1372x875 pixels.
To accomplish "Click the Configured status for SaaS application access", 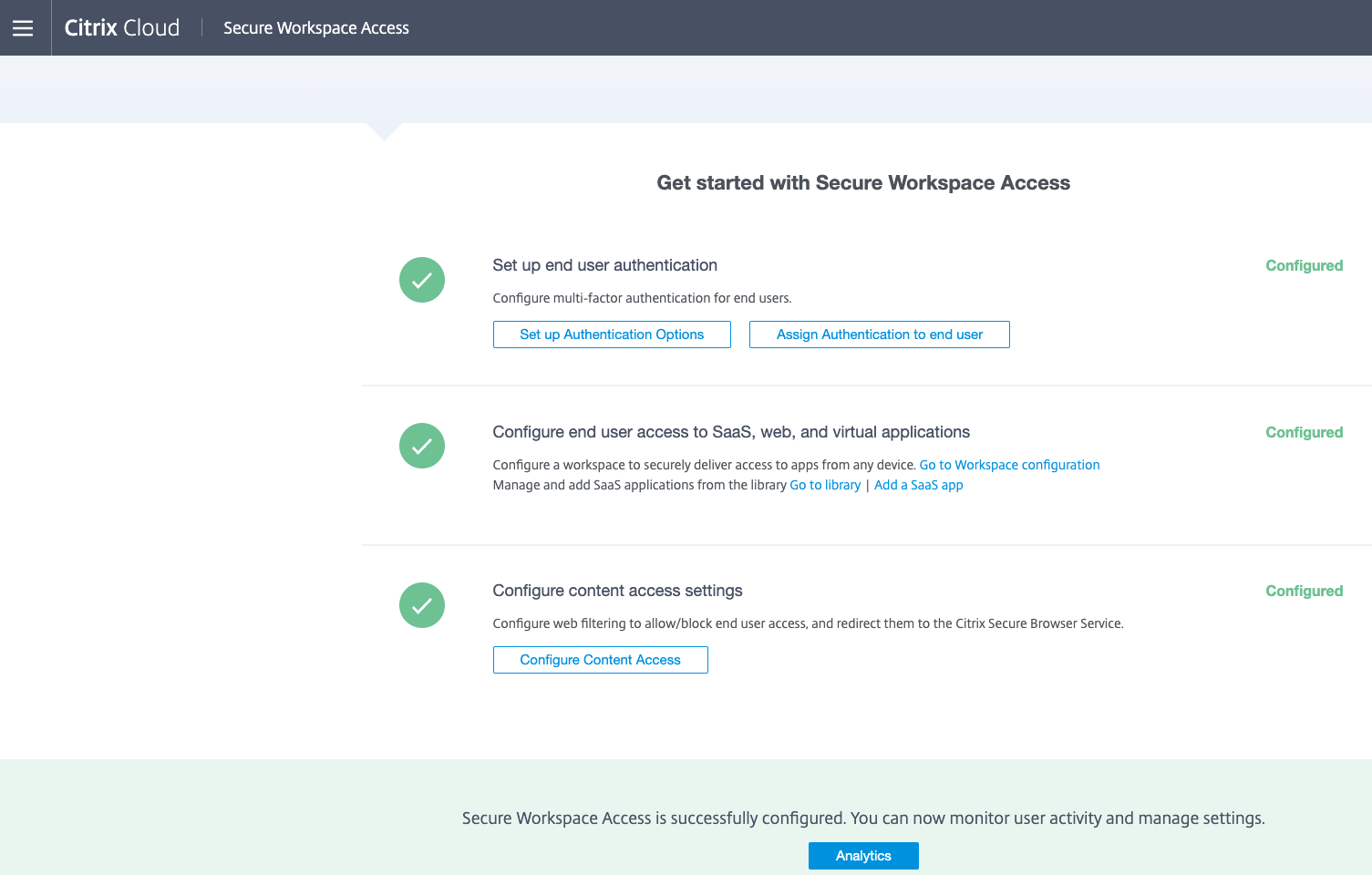I will [x=1304, y=432].
